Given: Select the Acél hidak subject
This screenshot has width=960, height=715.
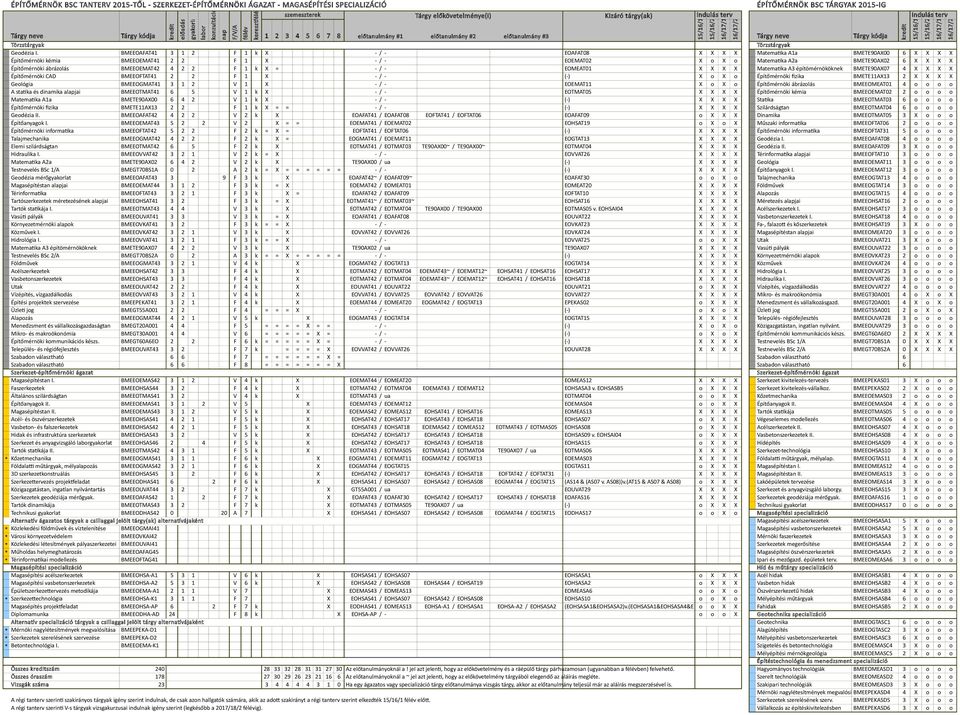Looking at the screenshot, I should [770, 576].
